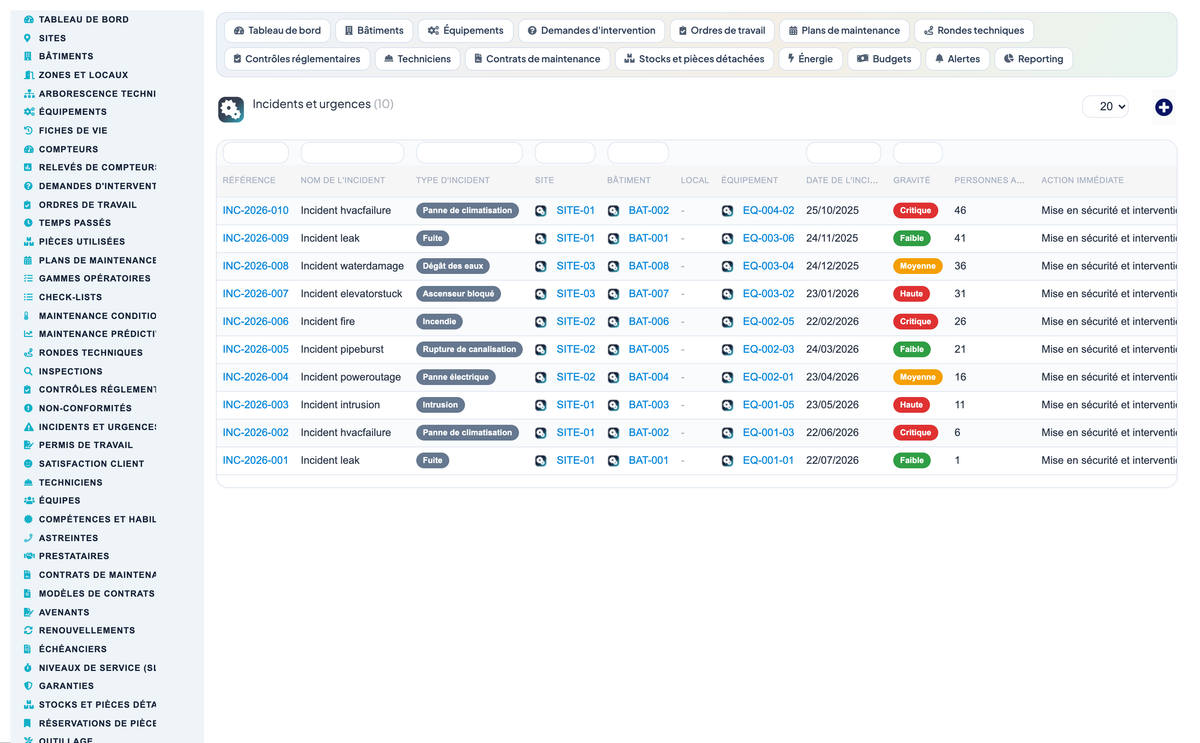The image size is (1200, 743).
Task: Click the Temps passés stopwatch icon
Action: click(28, 223)
